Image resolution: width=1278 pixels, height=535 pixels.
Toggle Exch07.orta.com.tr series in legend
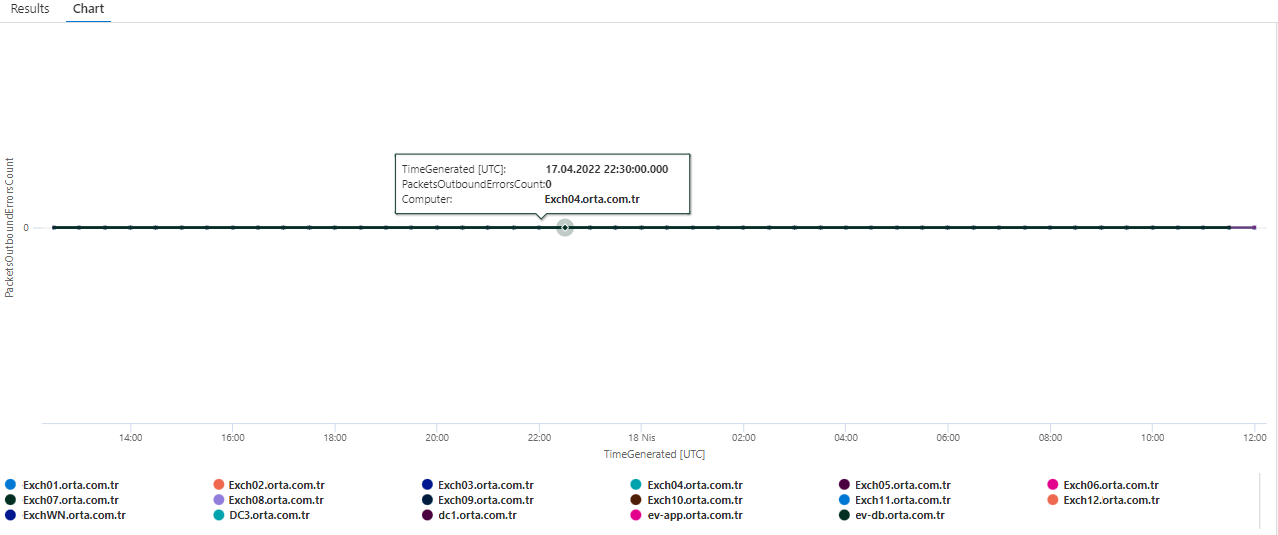pos(62,500)
